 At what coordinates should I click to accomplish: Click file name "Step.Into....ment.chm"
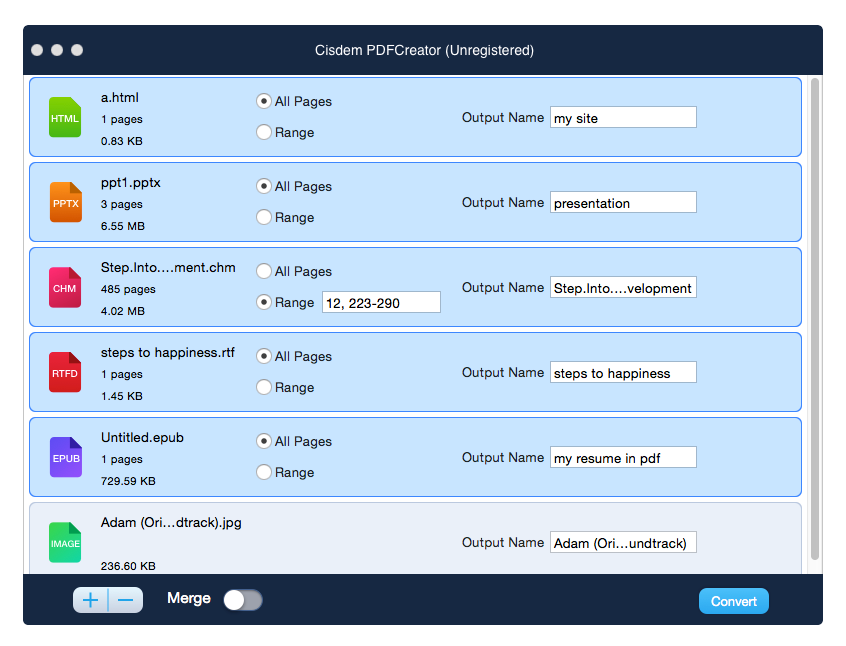pyautogui.click(x=168, y=268)
